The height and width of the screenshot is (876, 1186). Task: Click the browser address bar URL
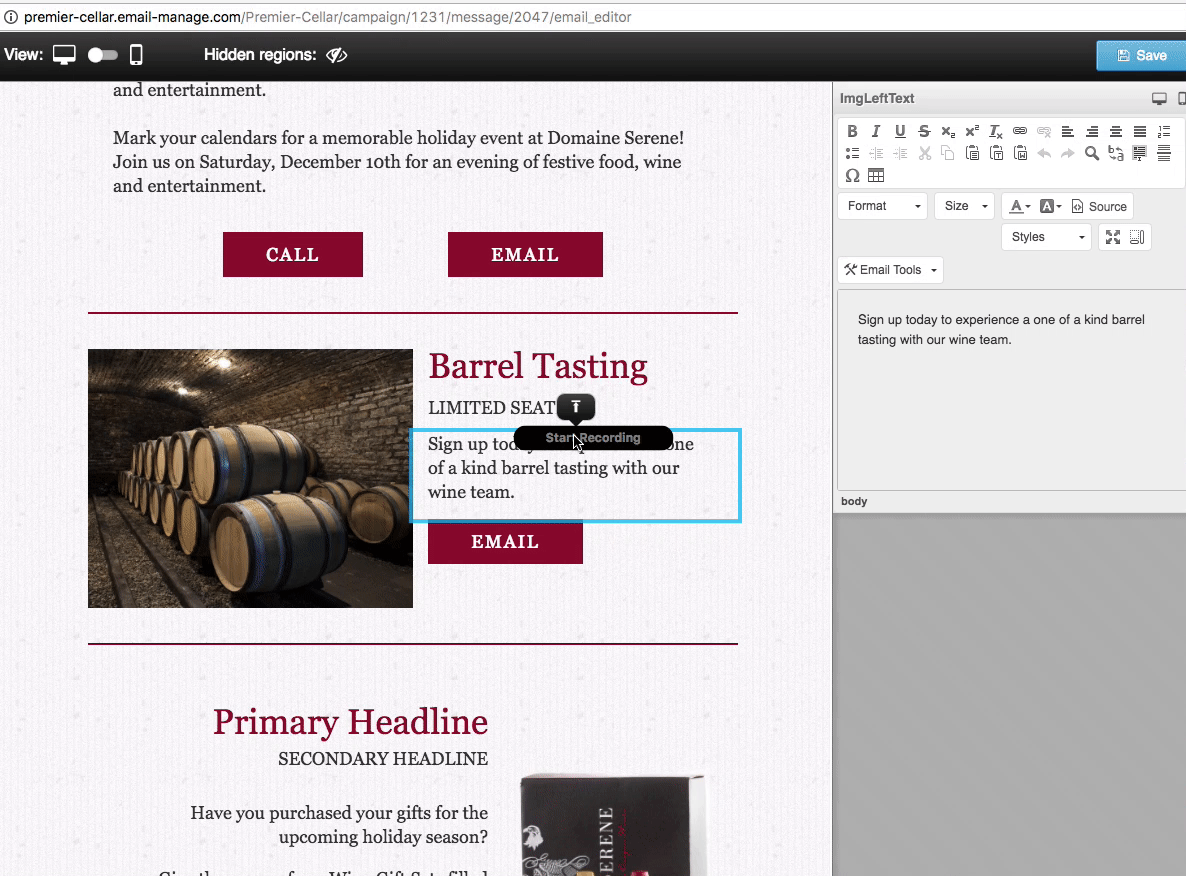(327, 17)
